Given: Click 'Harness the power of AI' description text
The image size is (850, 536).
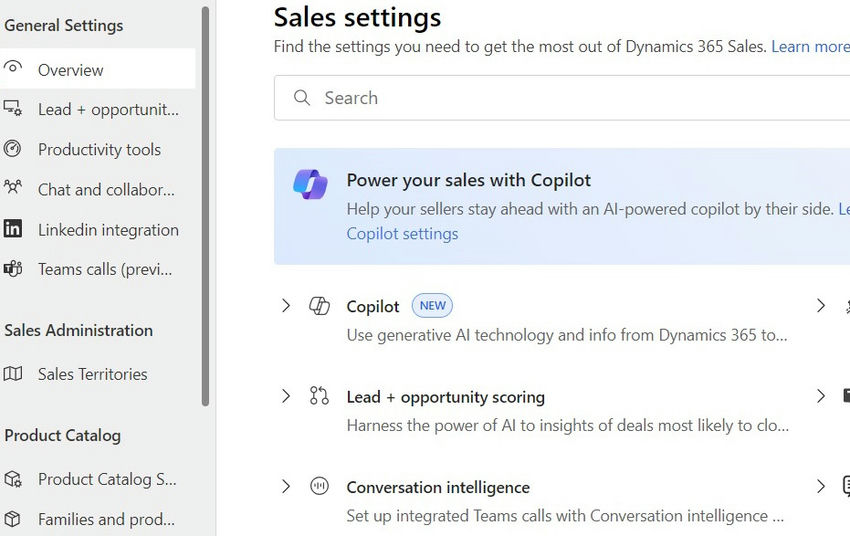Looking at the screenshot, I should 568,425.
